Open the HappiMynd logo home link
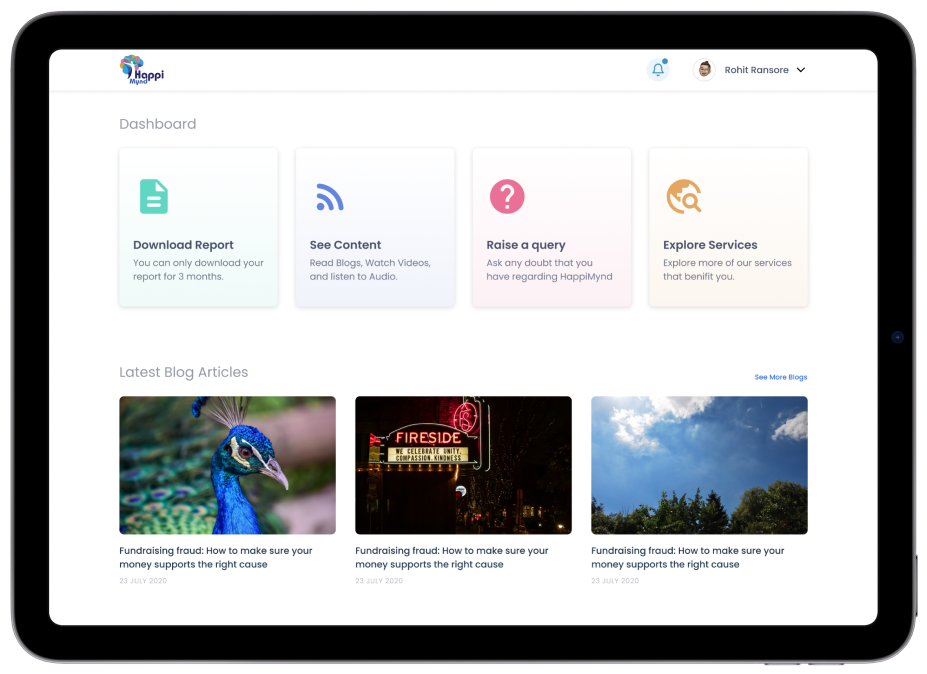Image resolution: width=927 pixels, height=674 pixels. (x=142, y=70)
